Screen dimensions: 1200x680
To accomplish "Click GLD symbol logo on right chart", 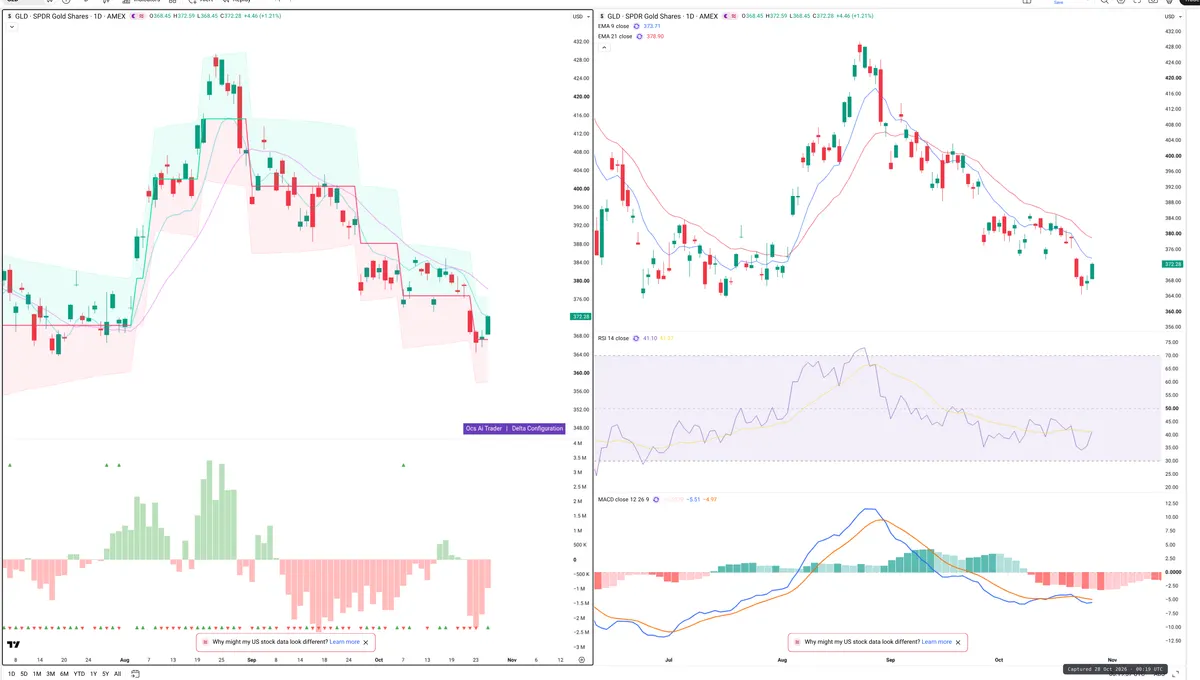I will 602,17.
